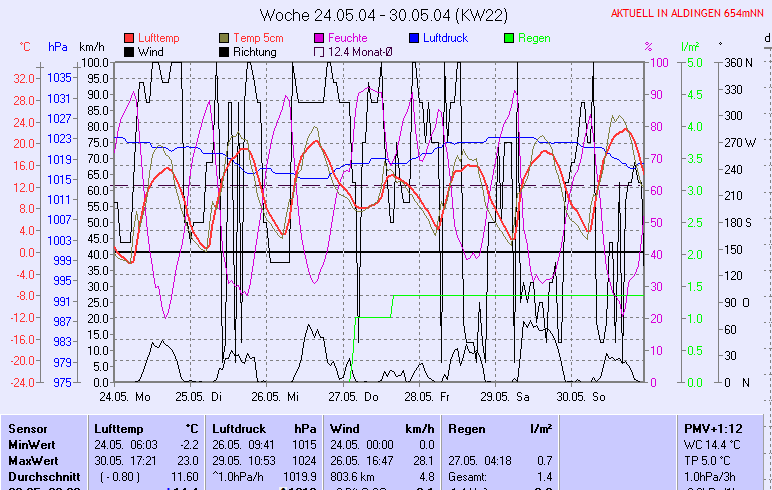Viewport: 772px width, 490px height.
Task: Click the black Wind legend swatch
Action: click(x=129, y=51)
